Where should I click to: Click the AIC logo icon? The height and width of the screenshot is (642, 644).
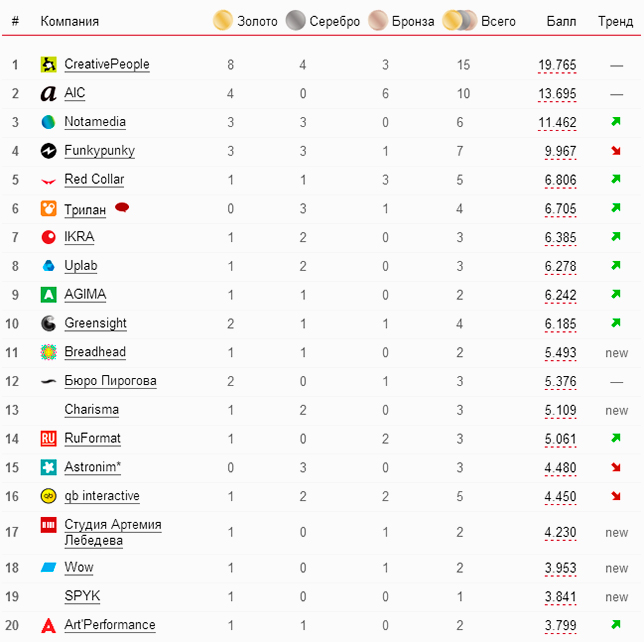coord(48,94)
